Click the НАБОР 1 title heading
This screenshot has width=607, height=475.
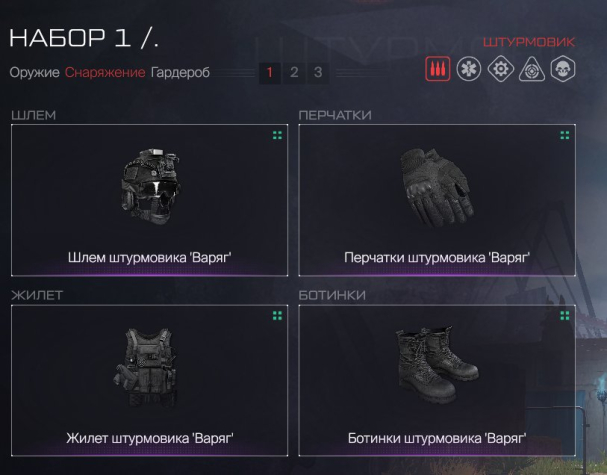click(x=84, y=38)
